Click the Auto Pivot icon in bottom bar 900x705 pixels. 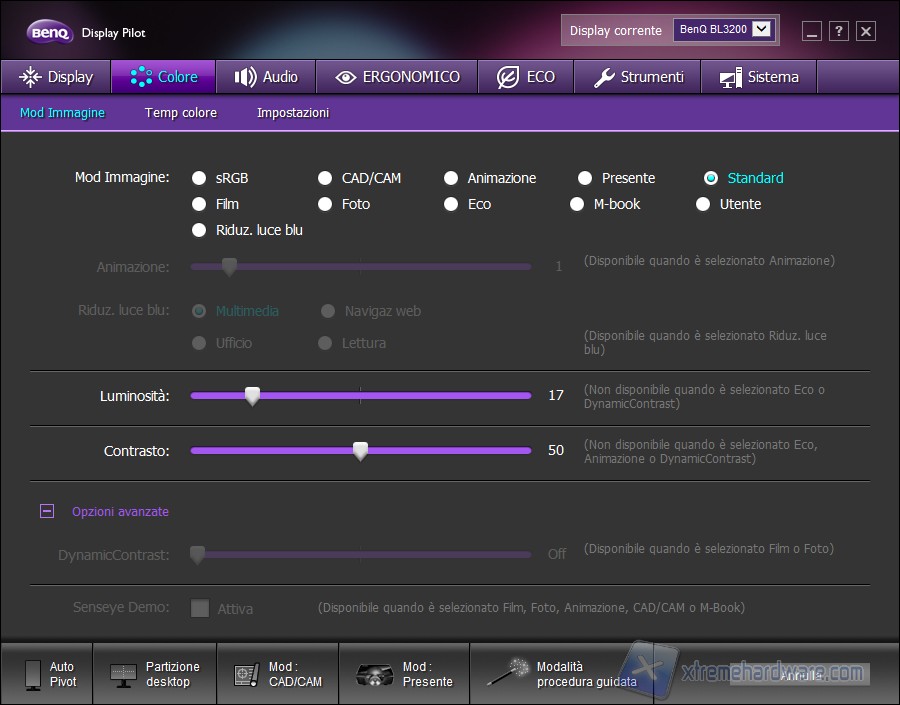pyautogui.click(x=34, y=674)
